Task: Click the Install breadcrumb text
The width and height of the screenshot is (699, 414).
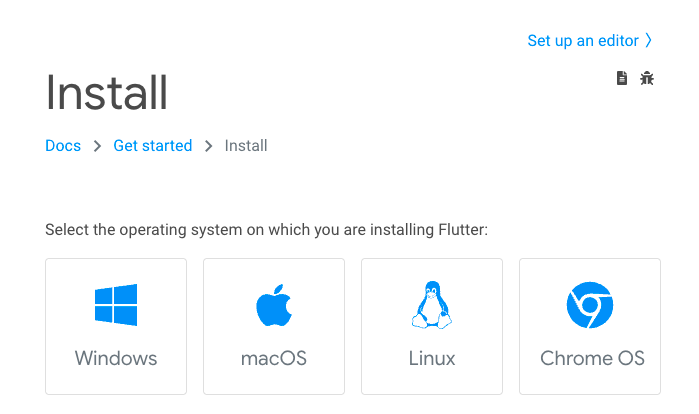Action: pos(246,146)
